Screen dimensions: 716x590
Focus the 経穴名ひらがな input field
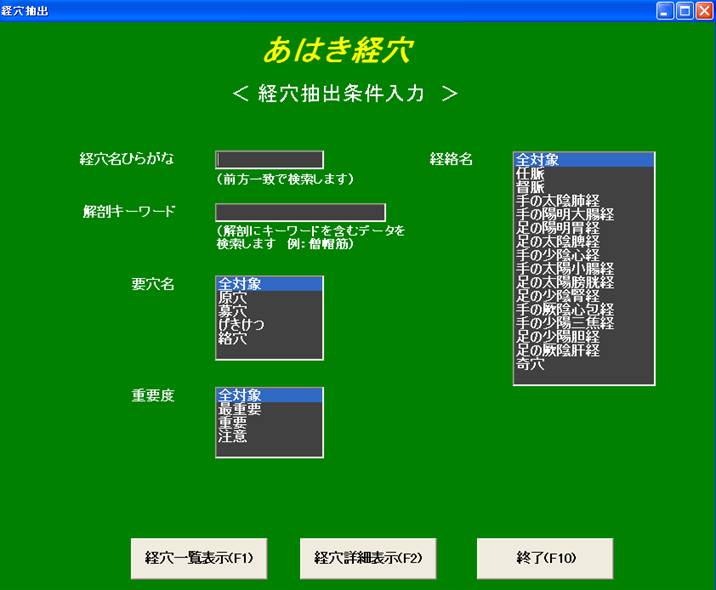click(269, 160)
